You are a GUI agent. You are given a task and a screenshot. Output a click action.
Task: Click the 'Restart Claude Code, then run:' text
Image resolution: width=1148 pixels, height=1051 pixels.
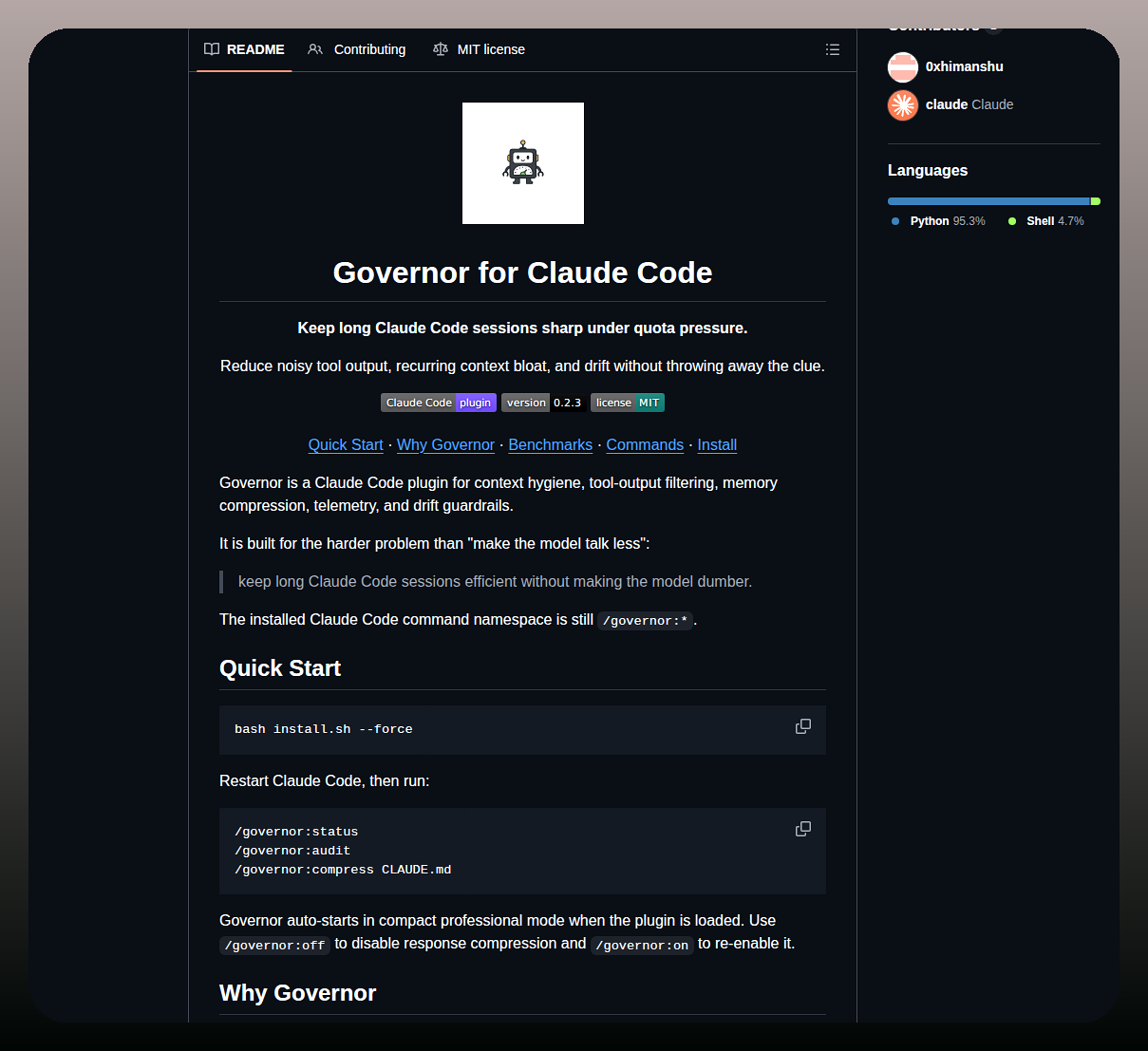click(x=325, y=780)
